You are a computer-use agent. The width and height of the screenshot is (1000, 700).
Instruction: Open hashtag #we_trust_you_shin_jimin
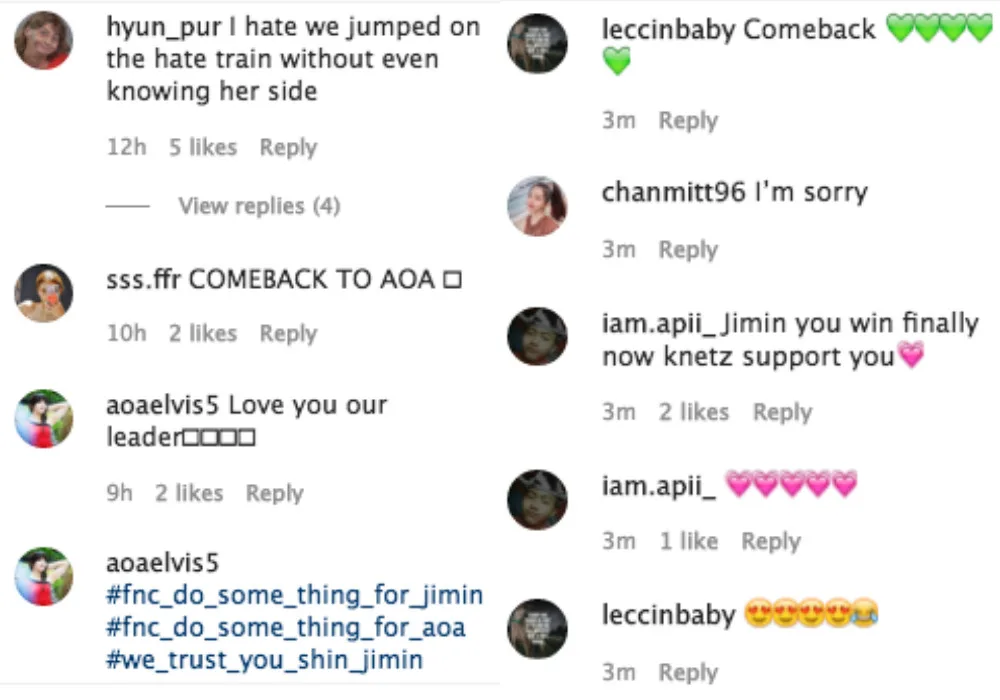[265, 660]
